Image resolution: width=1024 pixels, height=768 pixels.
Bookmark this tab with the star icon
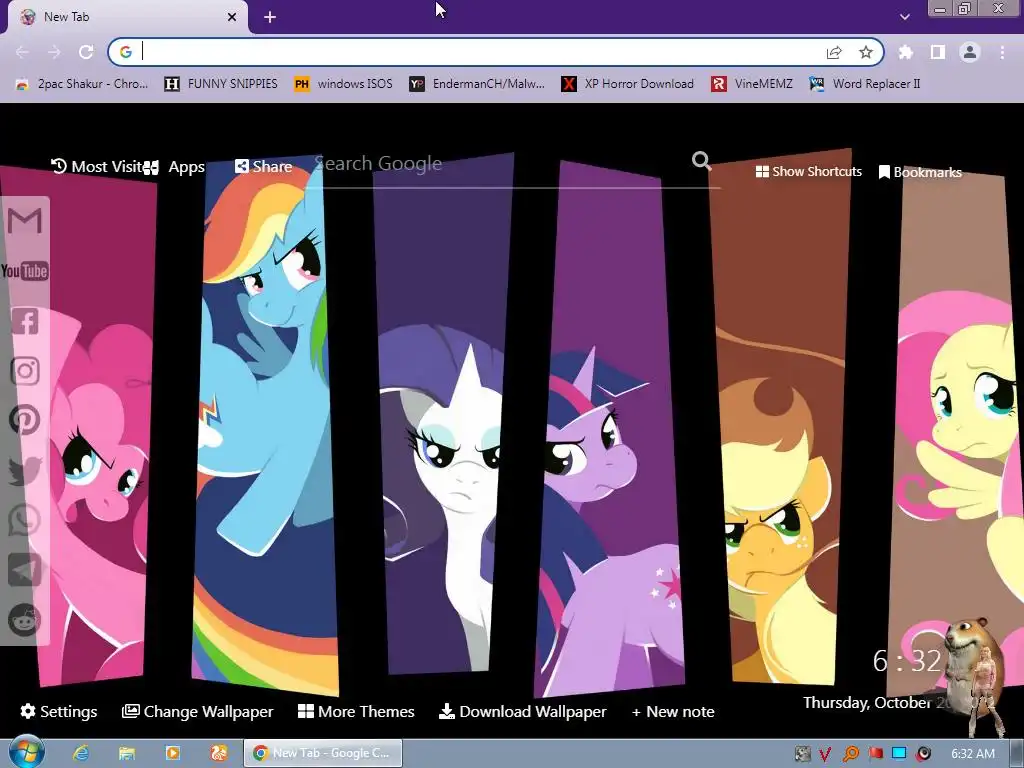866,52
